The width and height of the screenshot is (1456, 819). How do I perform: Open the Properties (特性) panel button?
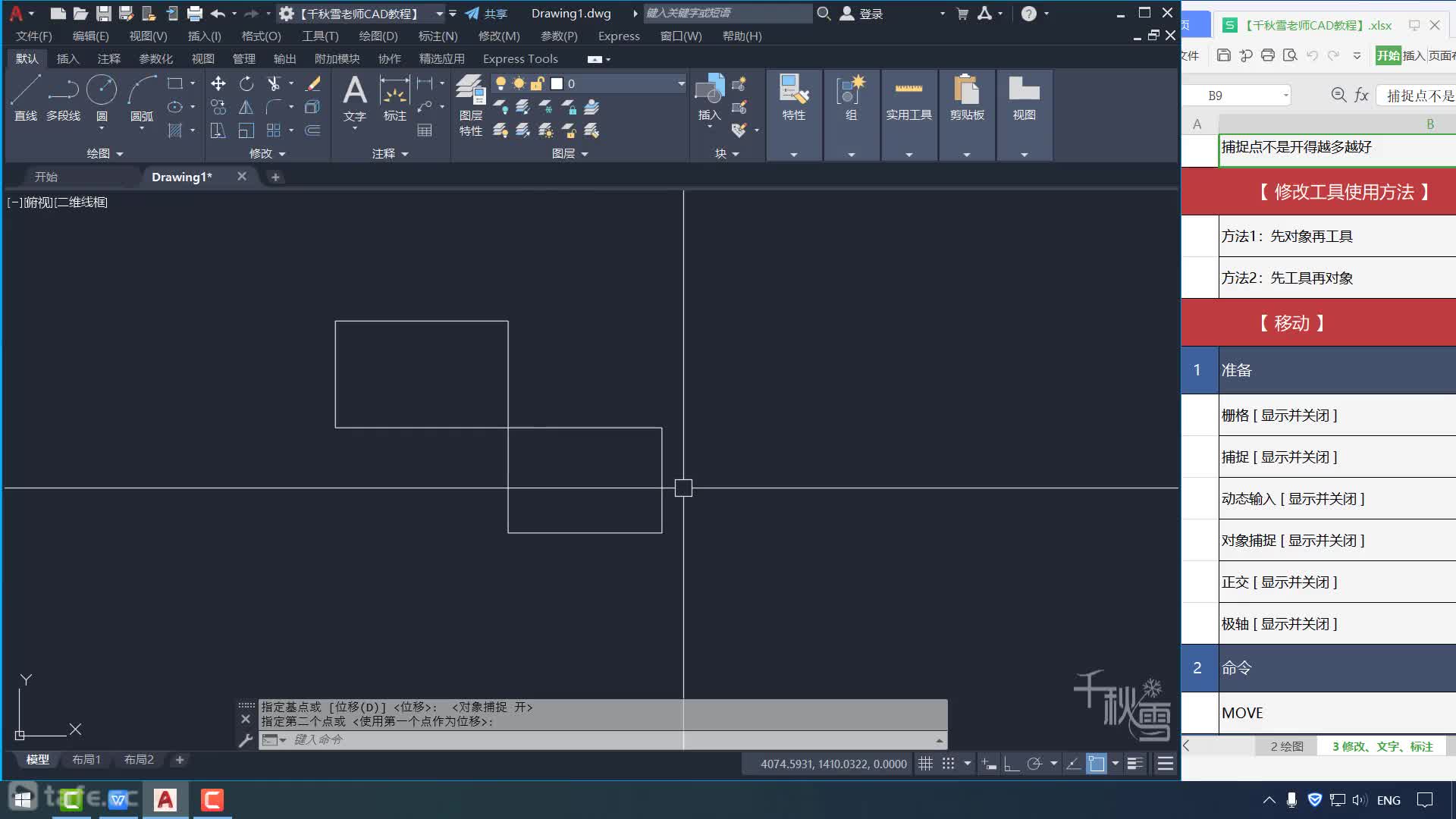pyautogui.click(x=794, y=114)
